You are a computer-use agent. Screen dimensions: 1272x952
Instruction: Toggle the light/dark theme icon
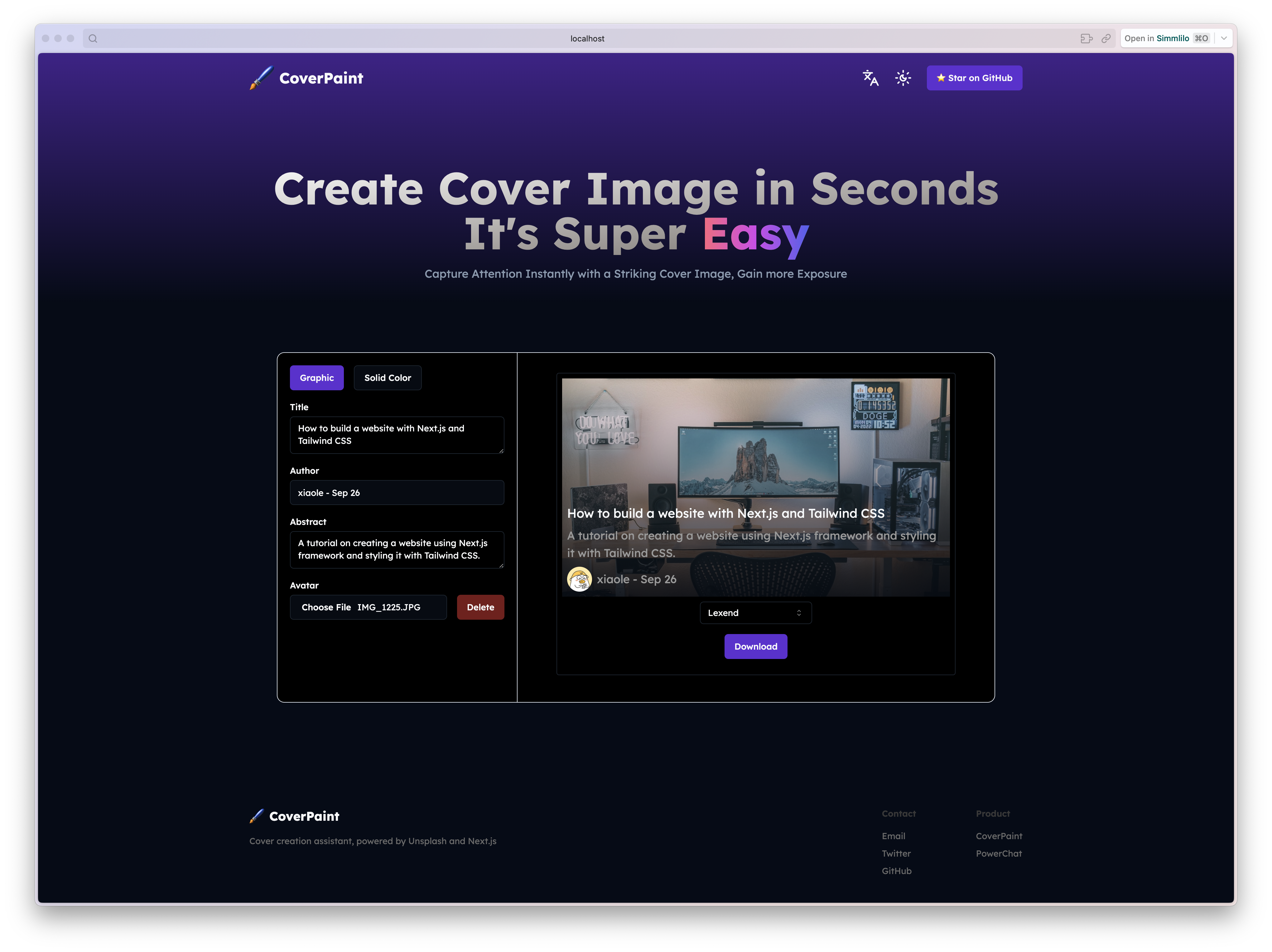pos(903,78)
